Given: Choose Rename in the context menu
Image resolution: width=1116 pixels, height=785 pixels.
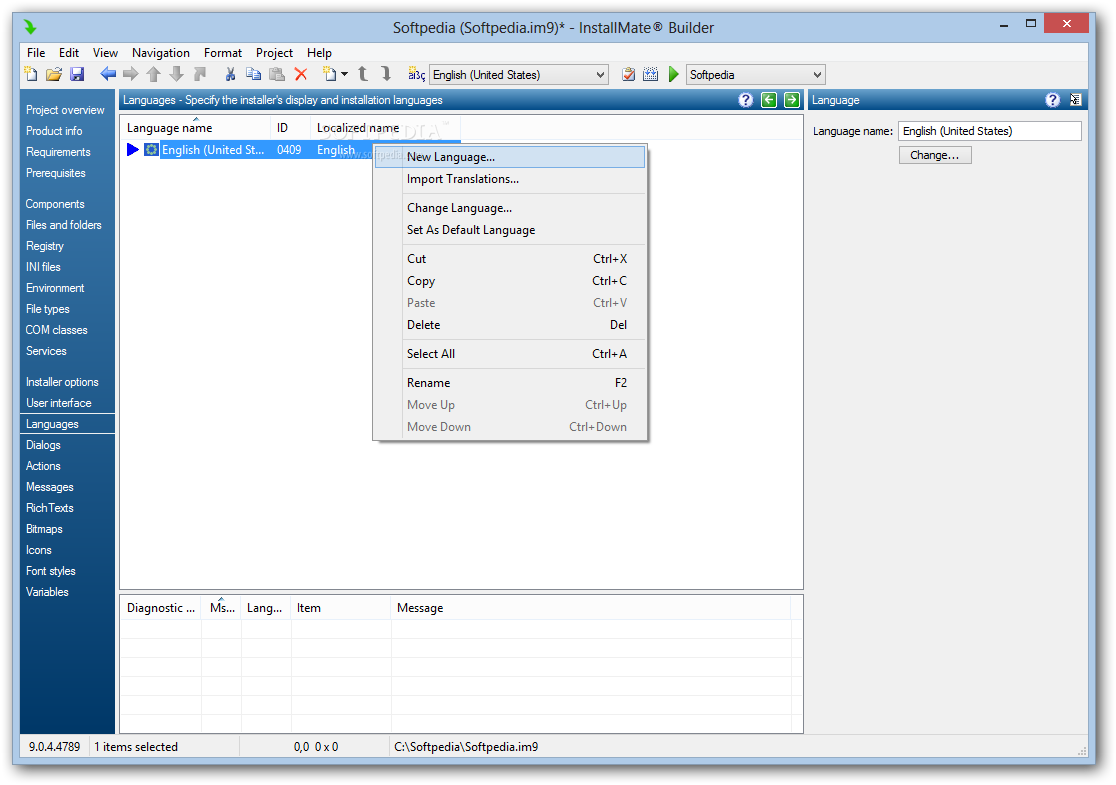Looking at the screenshot, I should pos(510,384).
